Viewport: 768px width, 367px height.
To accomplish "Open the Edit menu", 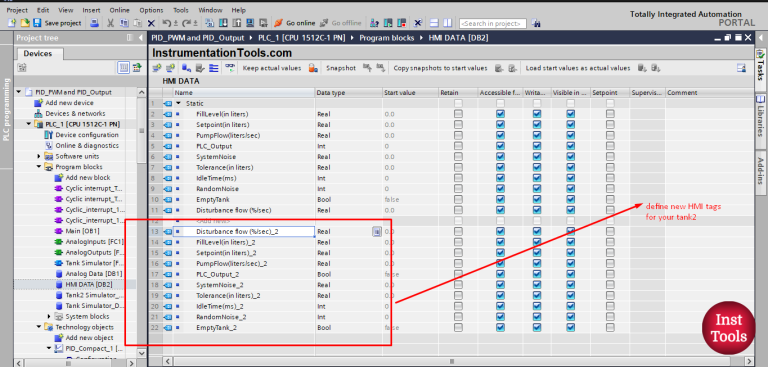I will click(x=43, y=10).
